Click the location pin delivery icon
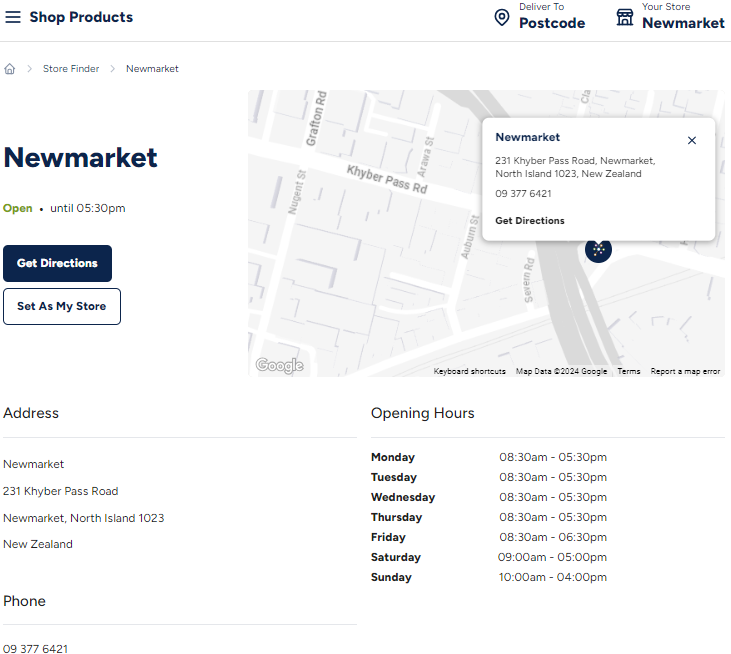 [x=502, y=18]
